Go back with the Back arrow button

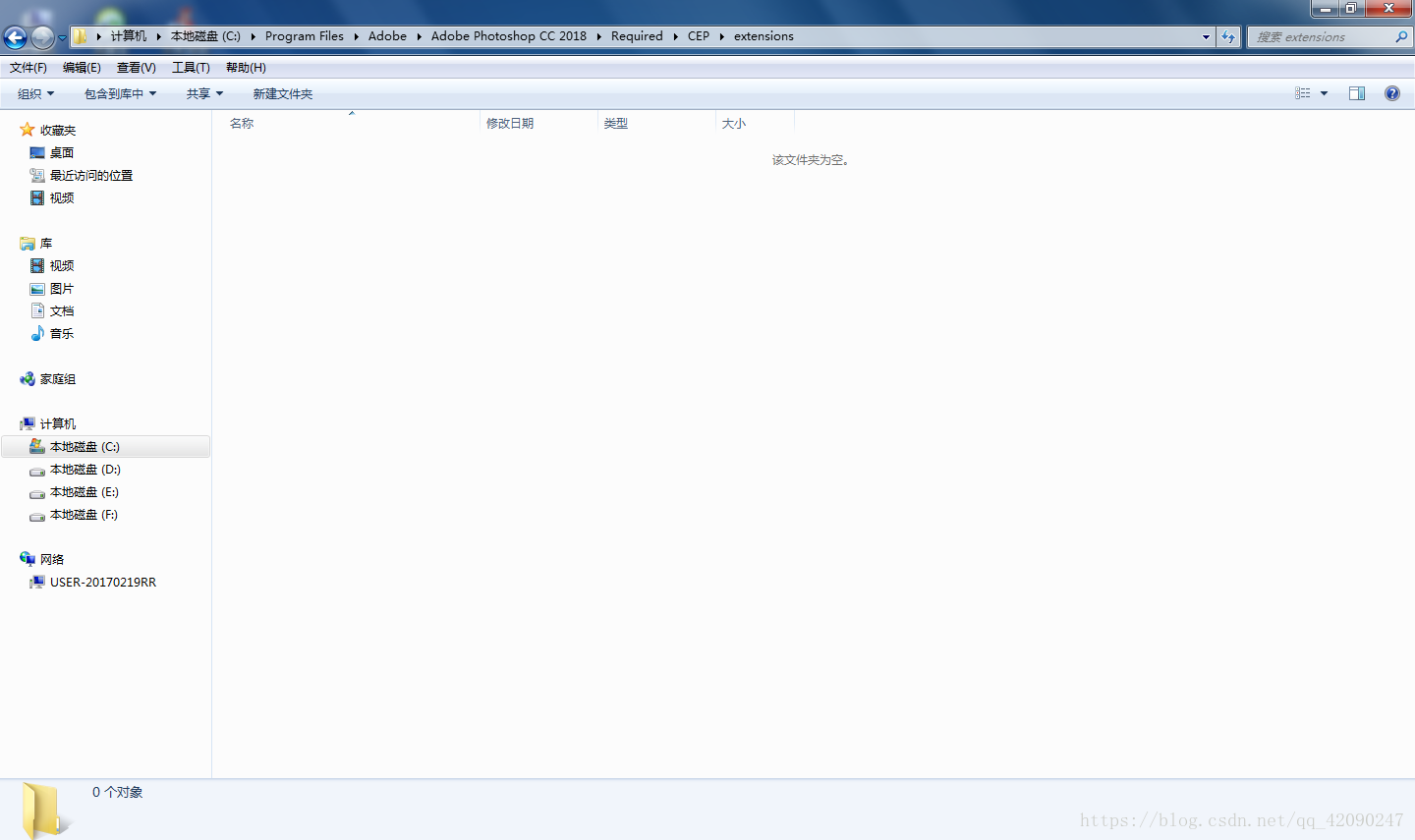click(16, 37)
